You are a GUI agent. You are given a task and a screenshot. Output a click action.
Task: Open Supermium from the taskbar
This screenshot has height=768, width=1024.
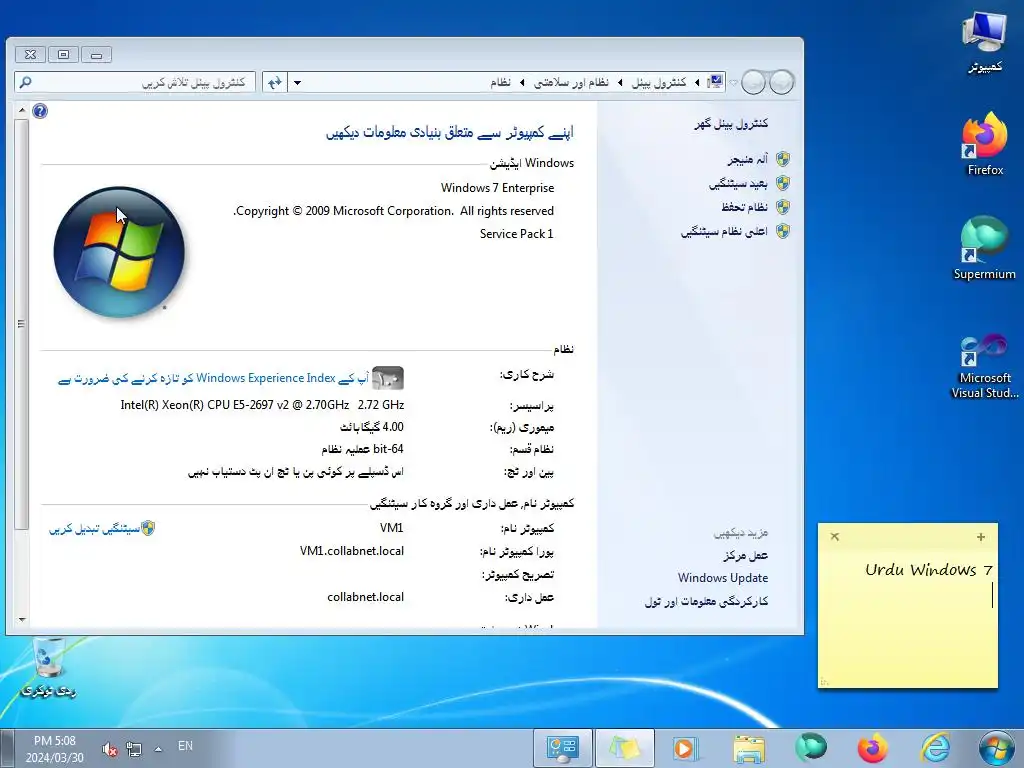tap(810, 748)
